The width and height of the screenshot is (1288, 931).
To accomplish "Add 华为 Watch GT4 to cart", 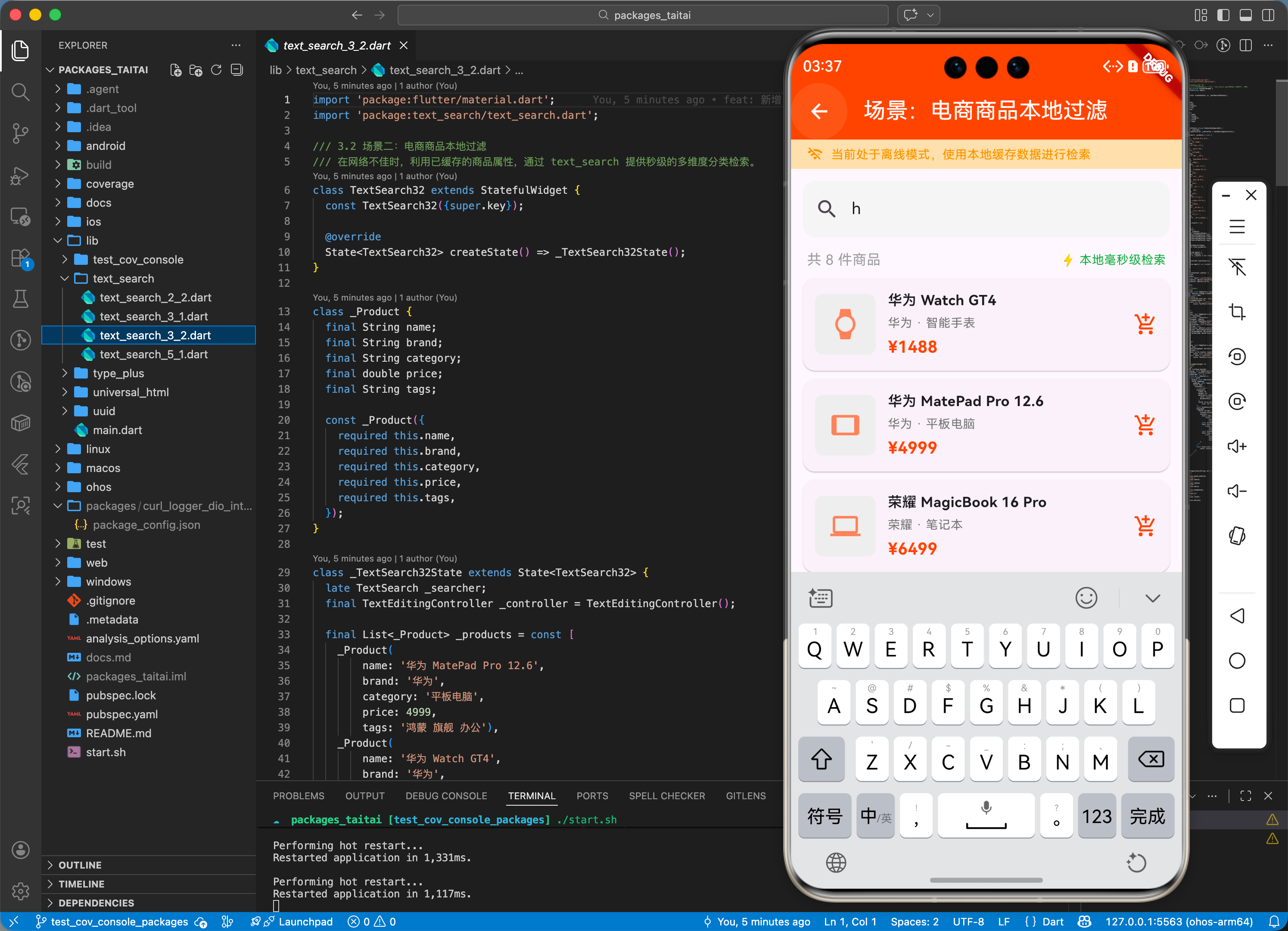I will tap(1144, 324).
